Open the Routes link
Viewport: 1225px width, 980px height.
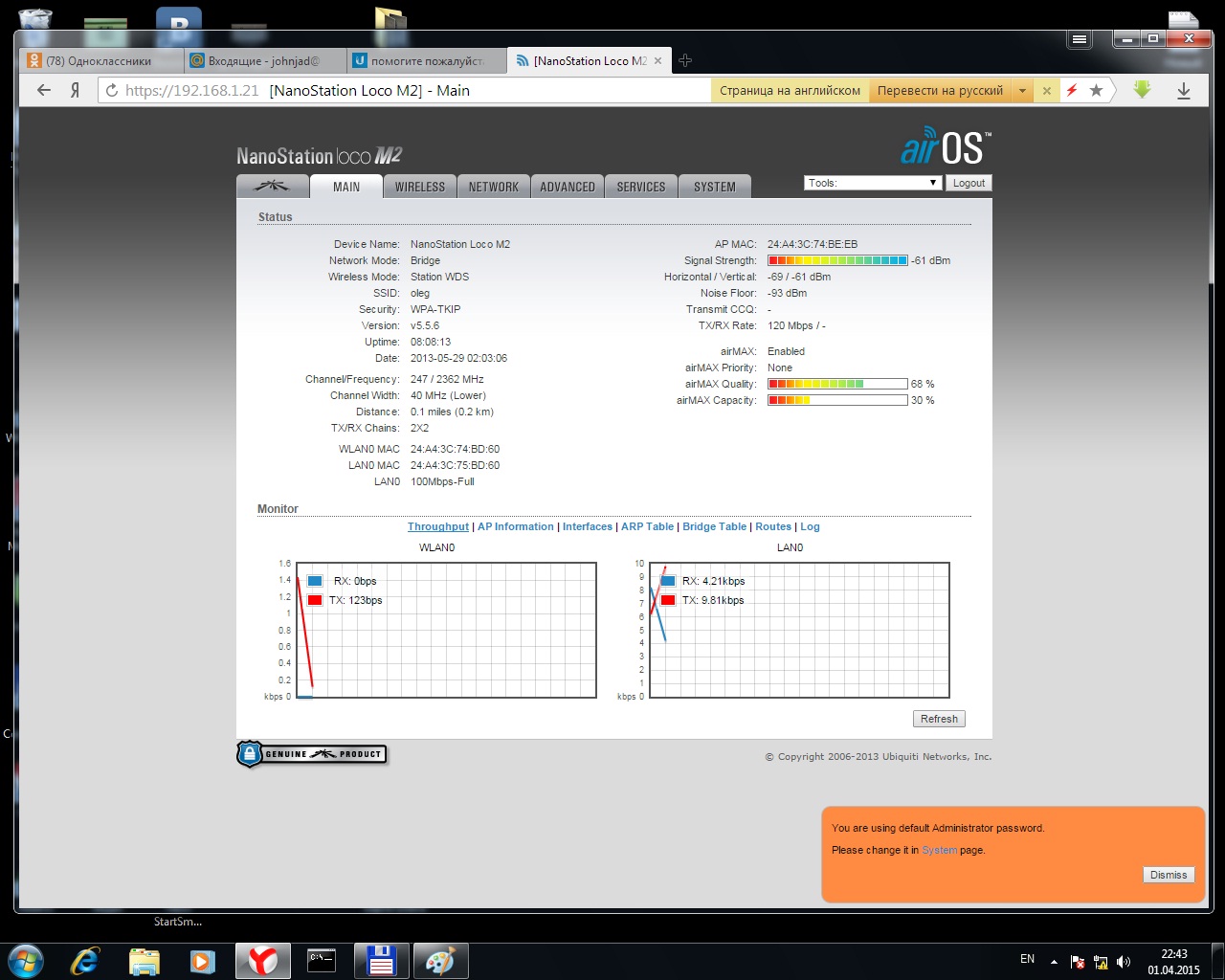773,526
